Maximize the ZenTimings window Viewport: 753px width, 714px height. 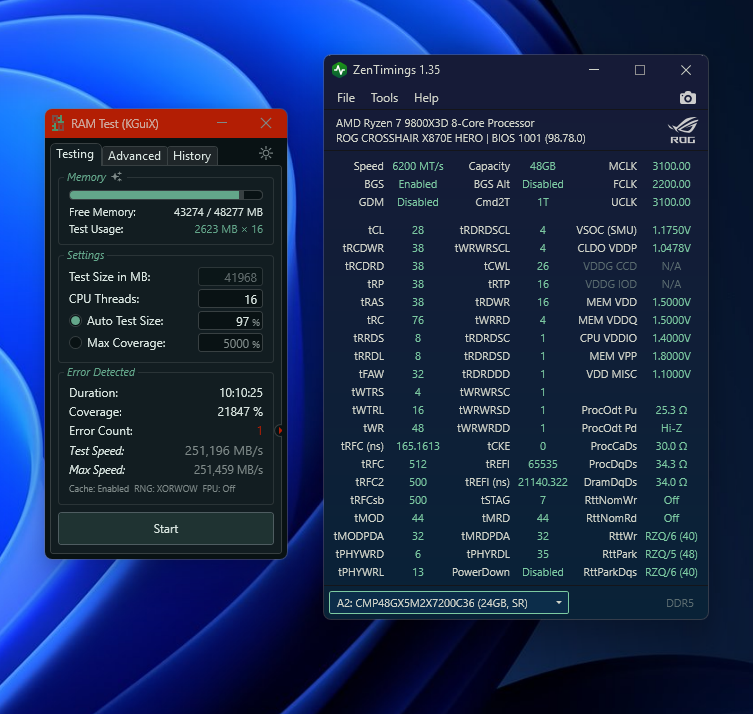640,70
